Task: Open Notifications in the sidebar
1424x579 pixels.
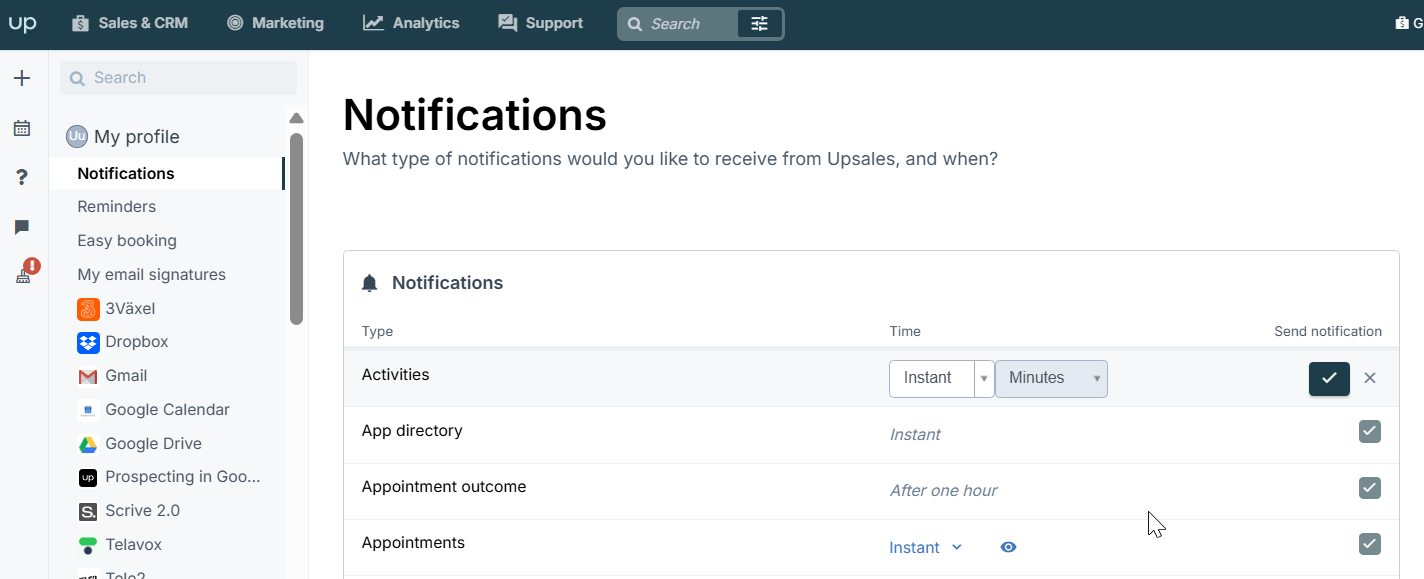Action: point(167,173)
